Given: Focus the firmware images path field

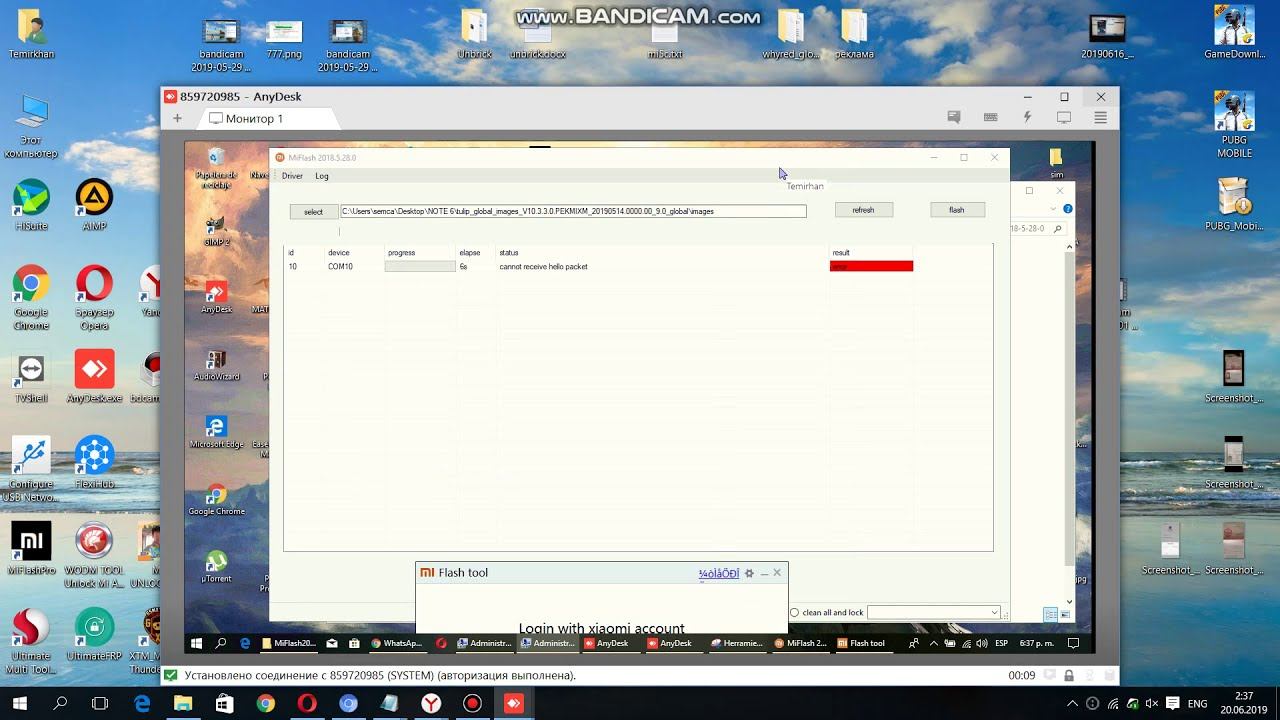Looking at the screenshot, I should click(573, 211).
